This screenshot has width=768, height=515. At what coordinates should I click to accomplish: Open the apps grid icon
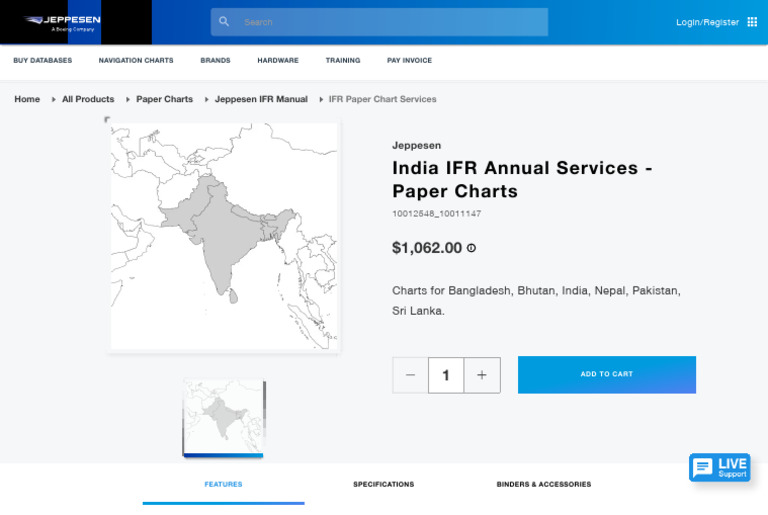pos(752,22)
